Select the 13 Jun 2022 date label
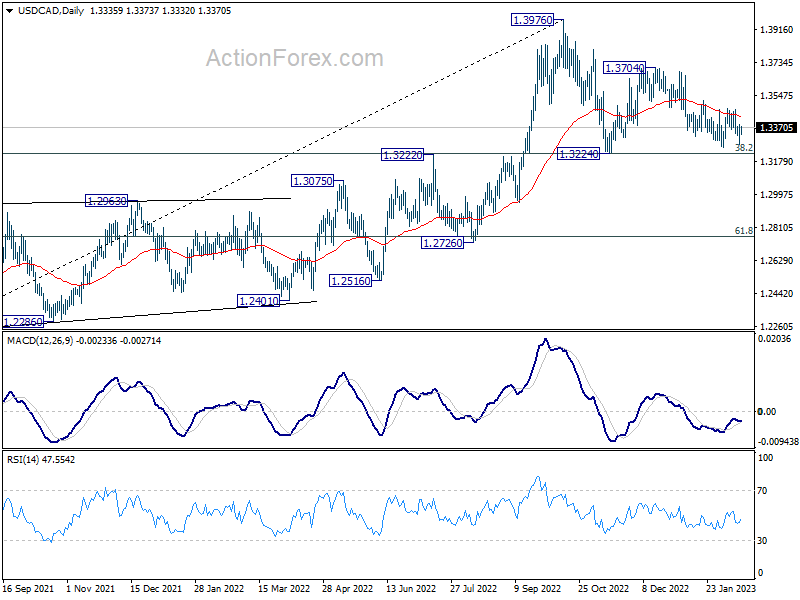 411,588
